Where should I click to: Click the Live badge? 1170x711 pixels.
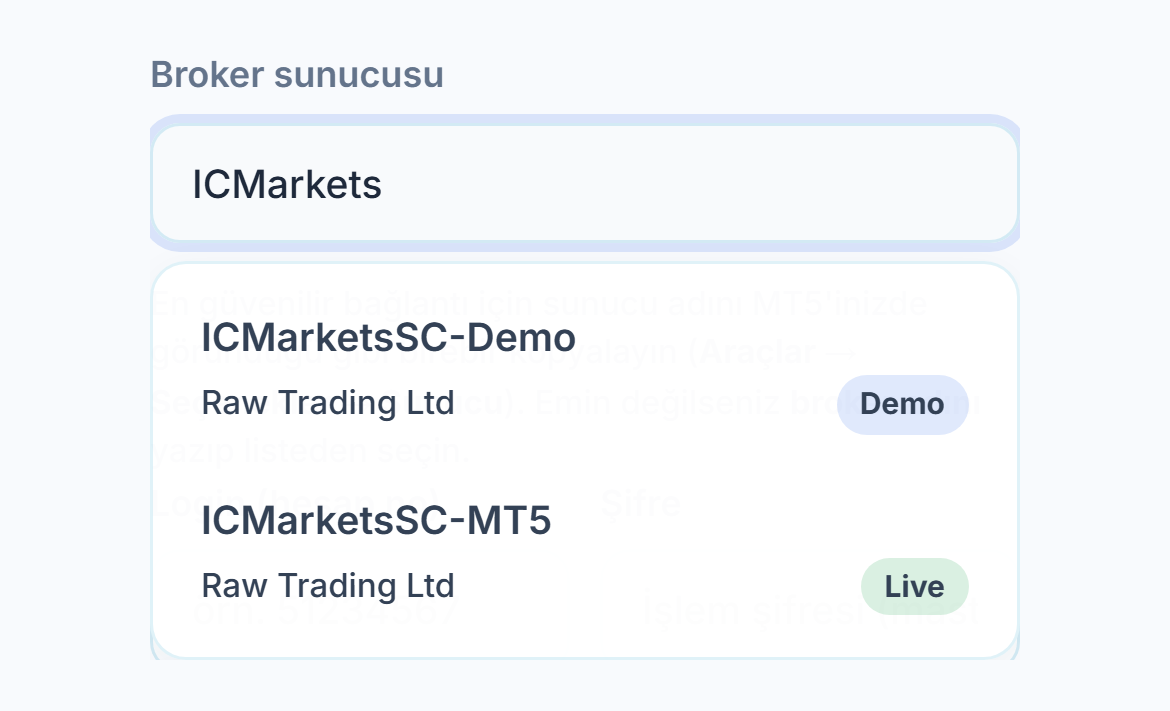point(914,586)
